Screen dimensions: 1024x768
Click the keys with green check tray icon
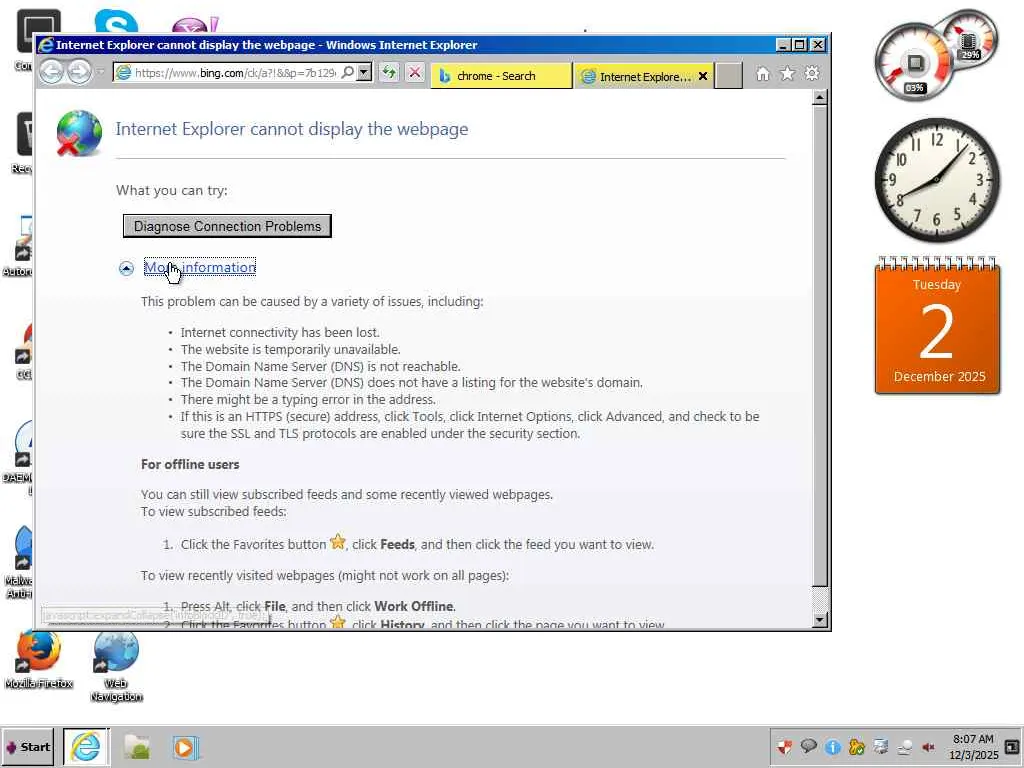point(857,747)
